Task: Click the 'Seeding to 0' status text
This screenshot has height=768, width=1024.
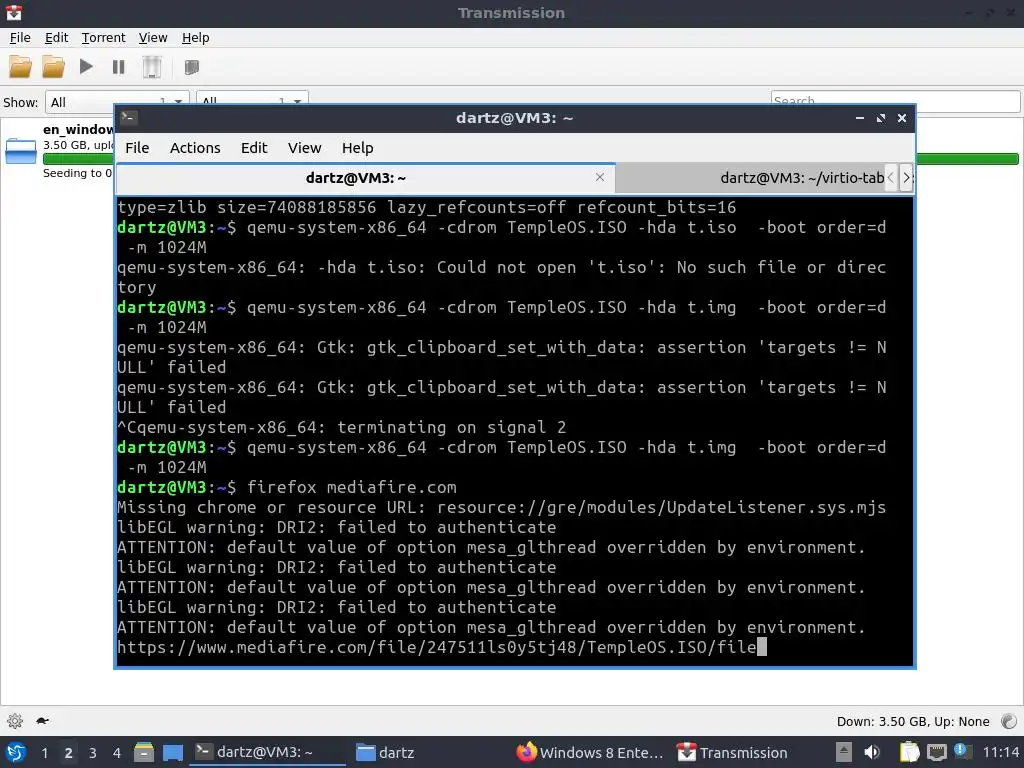Action: pyautogui.click(x=77, y=173)
